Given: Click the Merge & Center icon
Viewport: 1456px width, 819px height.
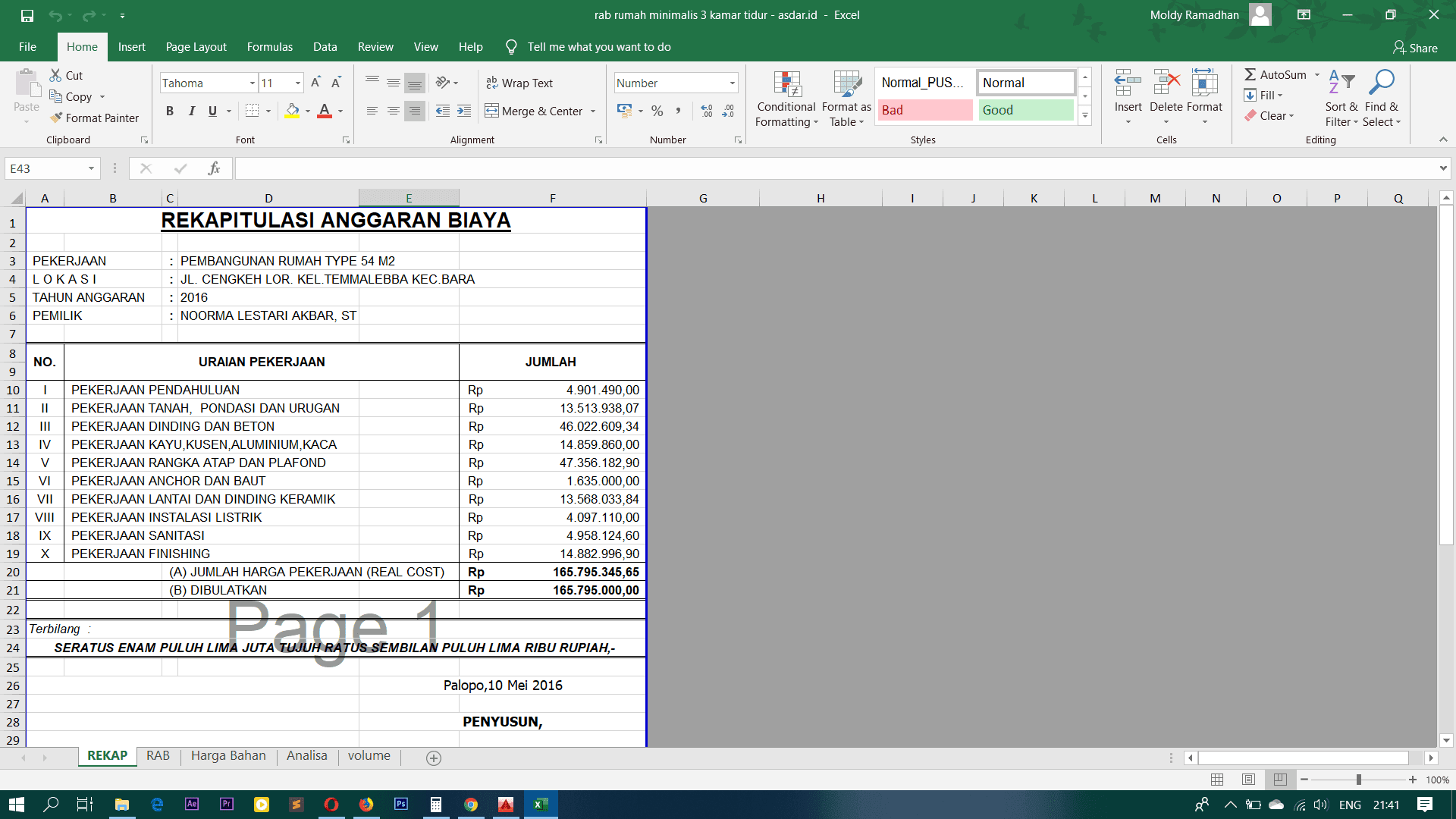Looking at the screenshot, I should click(x=491, y=111).
